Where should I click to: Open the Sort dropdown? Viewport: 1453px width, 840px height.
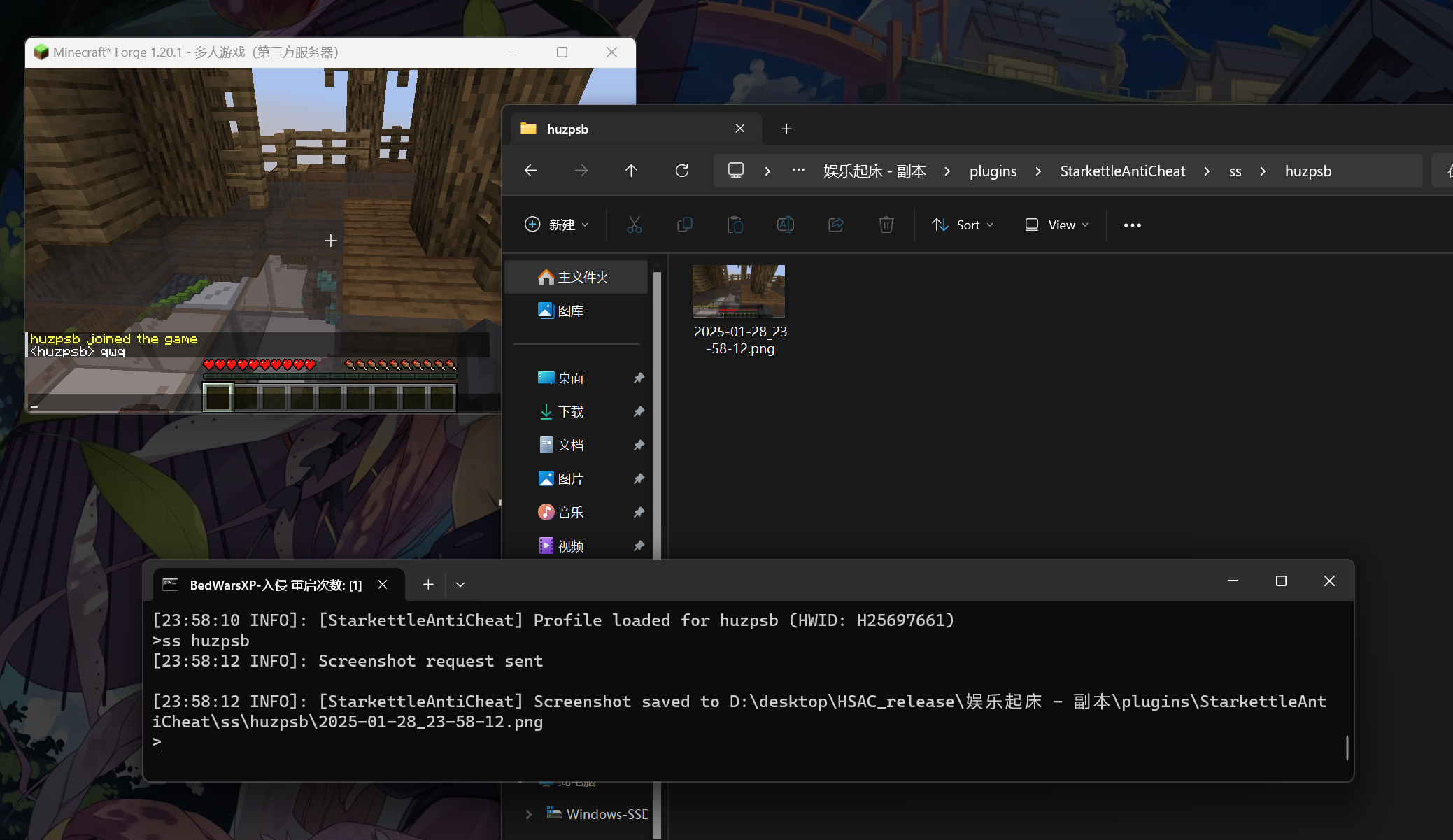pyautogui.click(x=963, y=225)
